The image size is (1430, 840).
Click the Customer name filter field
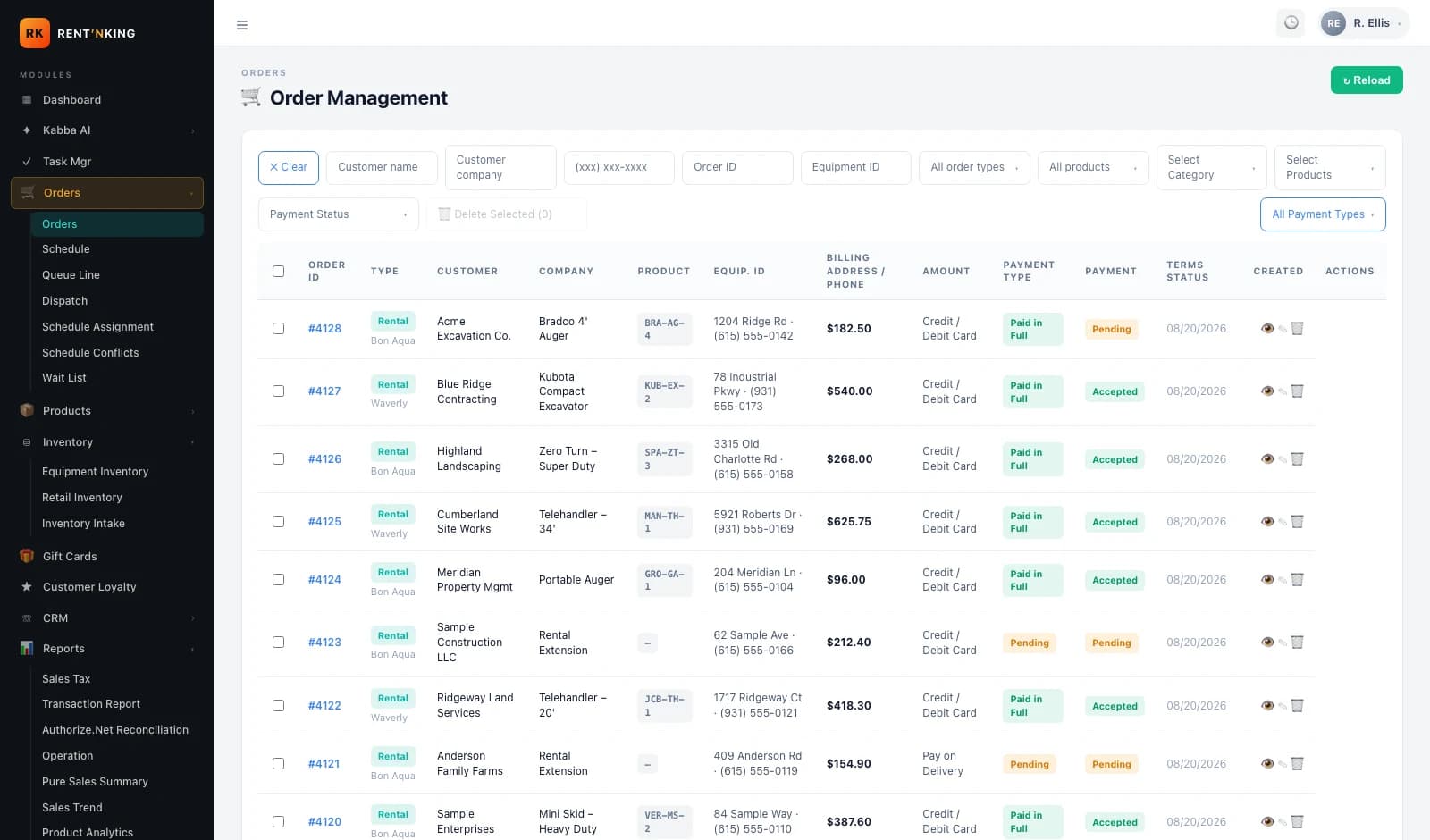coord(382,167)
